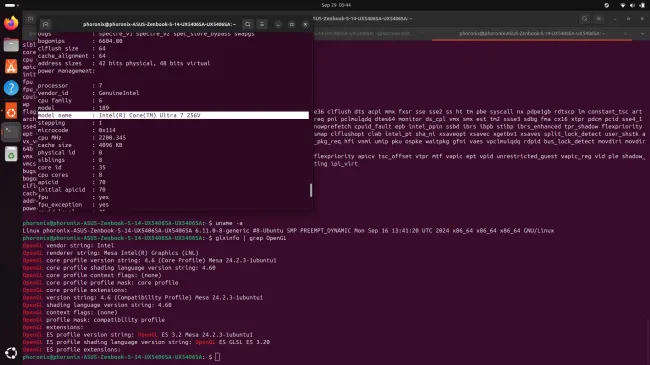650x365 pixels.
Task: Click new tab button in front terminal window
Action: (x=46, y=24)
